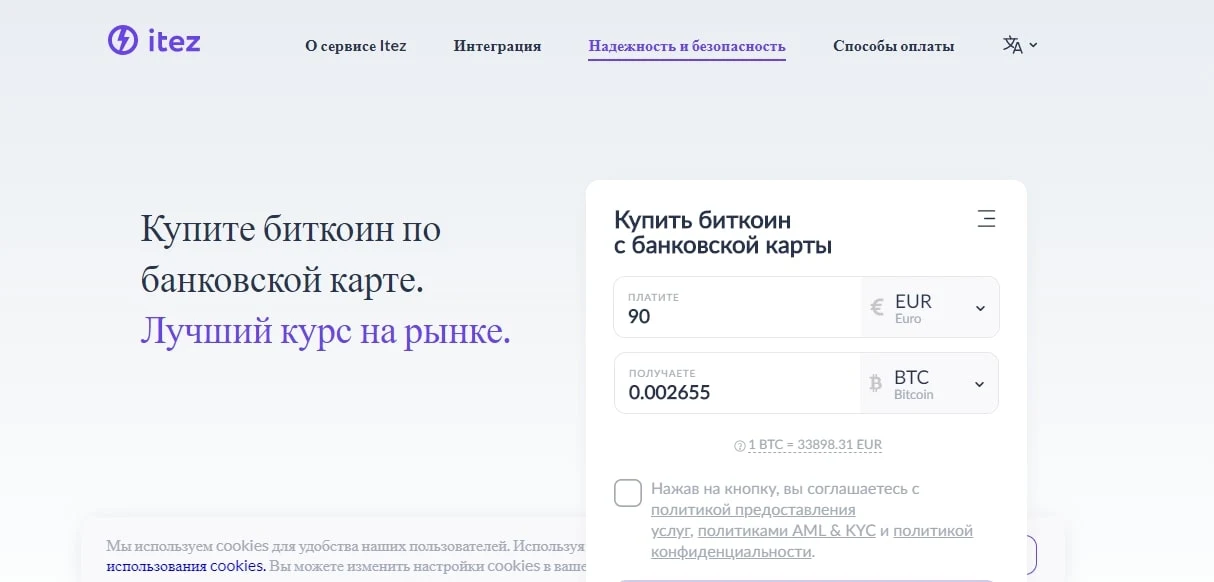The image size is (1214, 582).
Task: Open the О сервисе Itez menu item
Action: [356, 46]
